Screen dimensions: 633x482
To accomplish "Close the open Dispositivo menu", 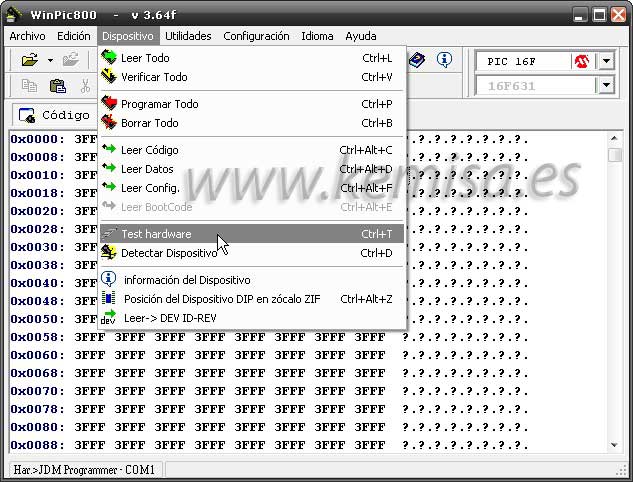I will (128, 36).
